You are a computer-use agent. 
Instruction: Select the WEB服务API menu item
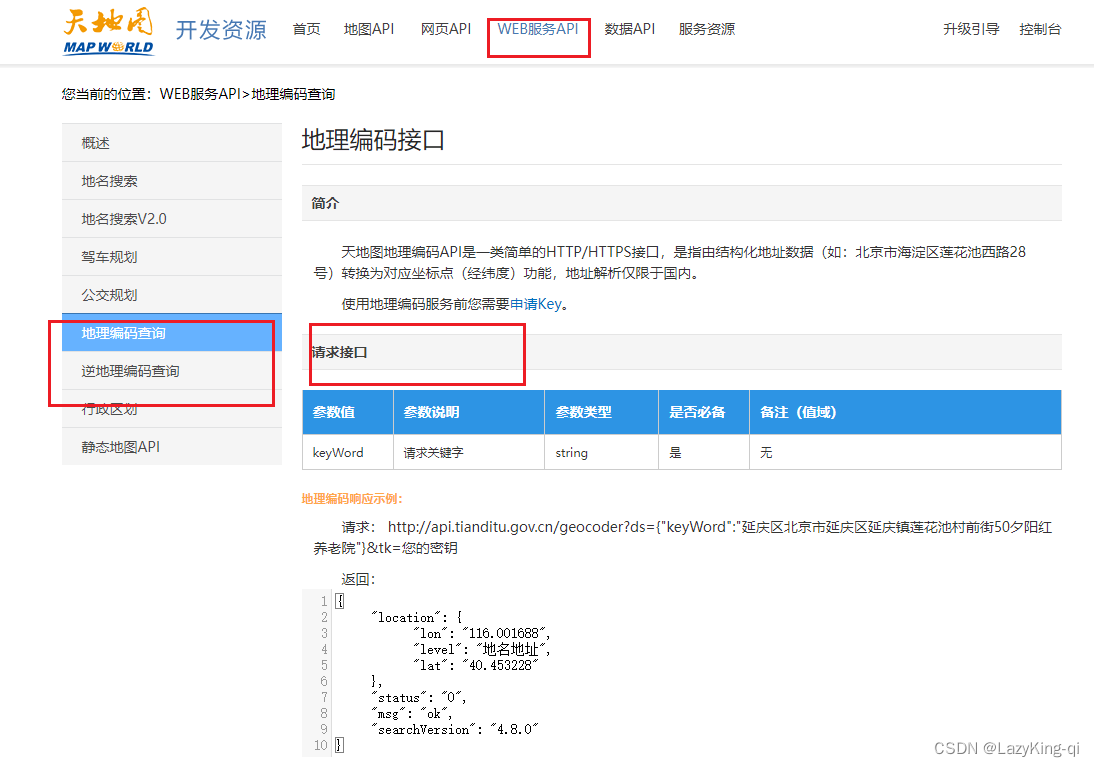[538, 29]
